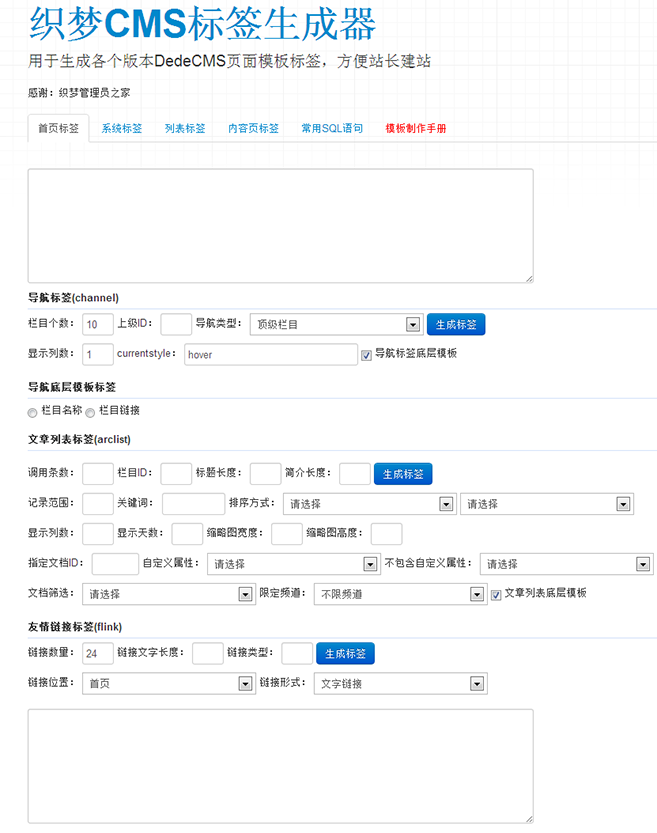657x833 pixels.
Task: Click inside the top output textarea
Action: [x=280, y=226]
